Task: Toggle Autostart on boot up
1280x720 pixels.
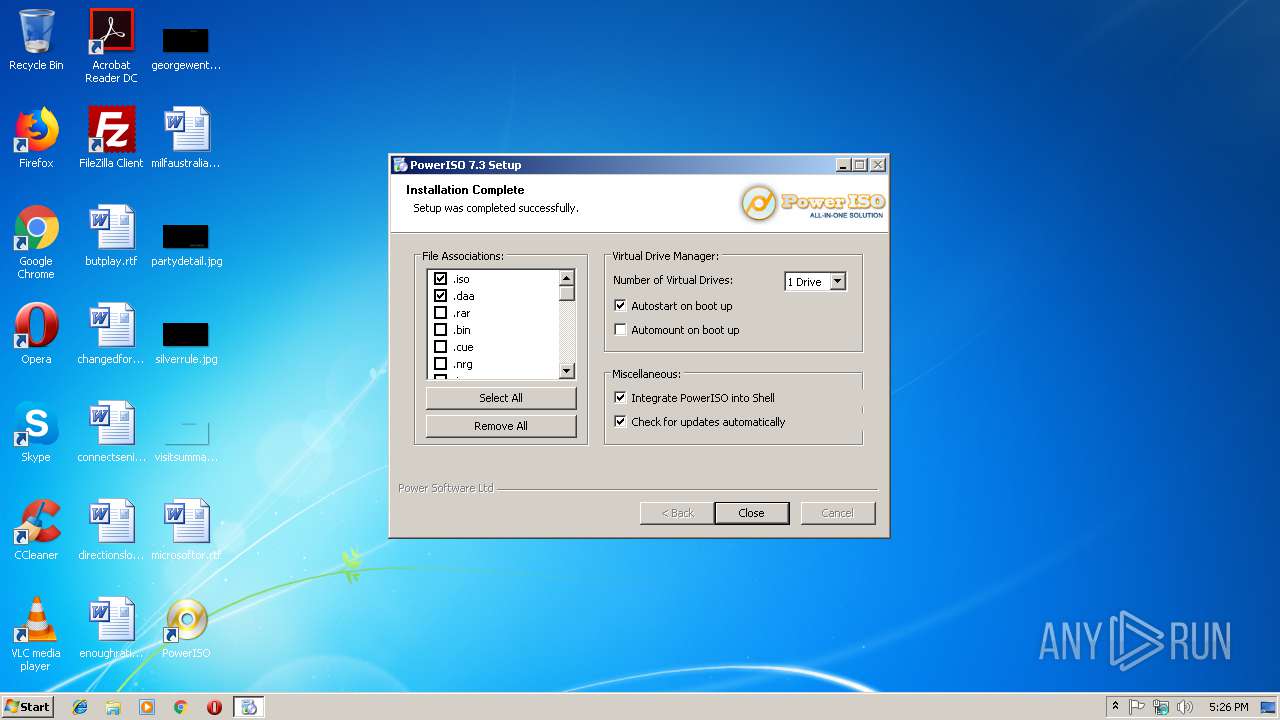Action: (620, 306)
